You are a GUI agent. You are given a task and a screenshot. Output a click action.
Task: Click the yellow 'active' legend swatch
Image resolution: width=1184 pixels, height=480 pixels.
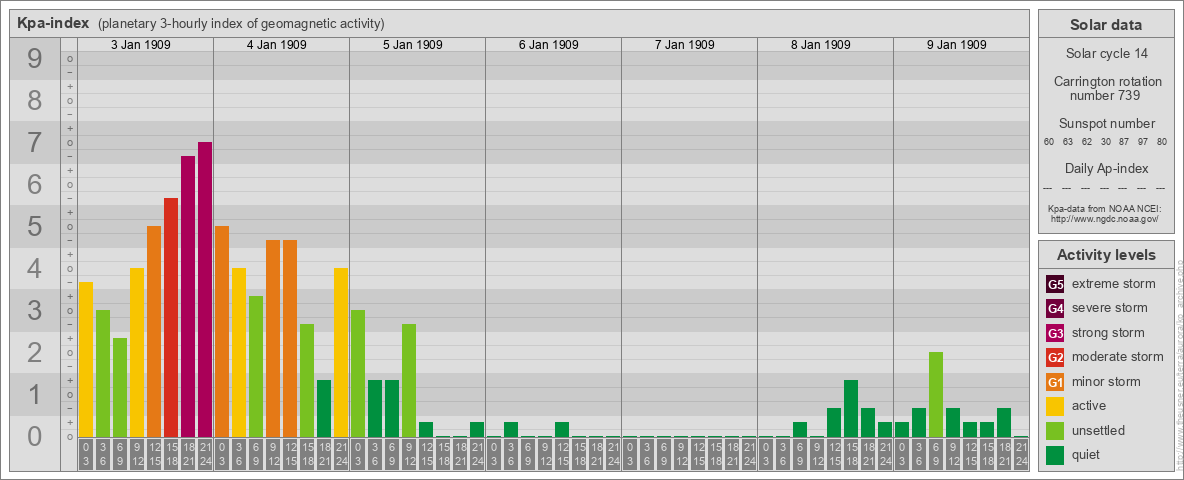[1055, 406]
